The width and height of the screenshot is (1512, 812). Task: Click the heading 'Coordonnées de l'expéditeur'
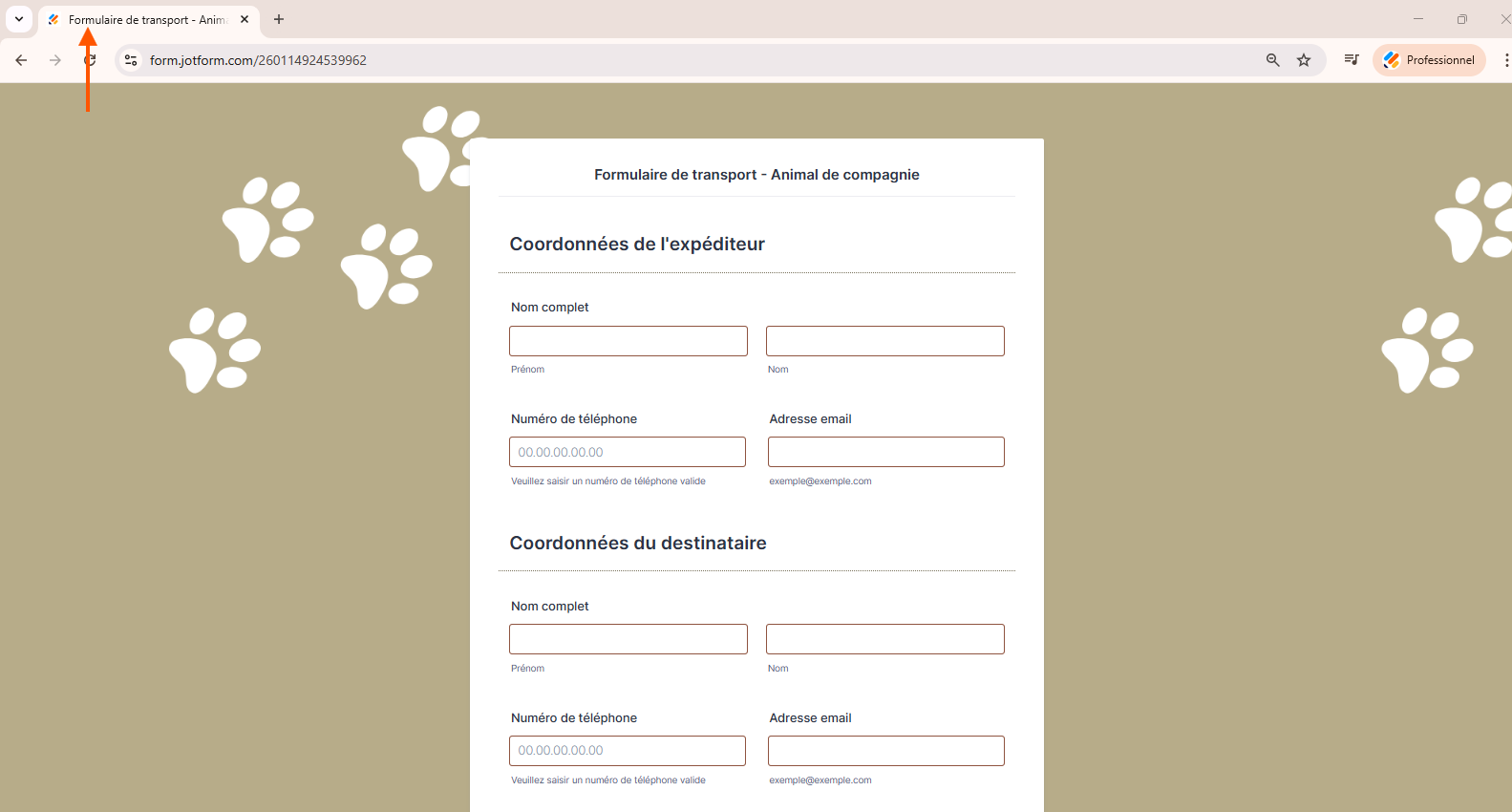[637, 244]
